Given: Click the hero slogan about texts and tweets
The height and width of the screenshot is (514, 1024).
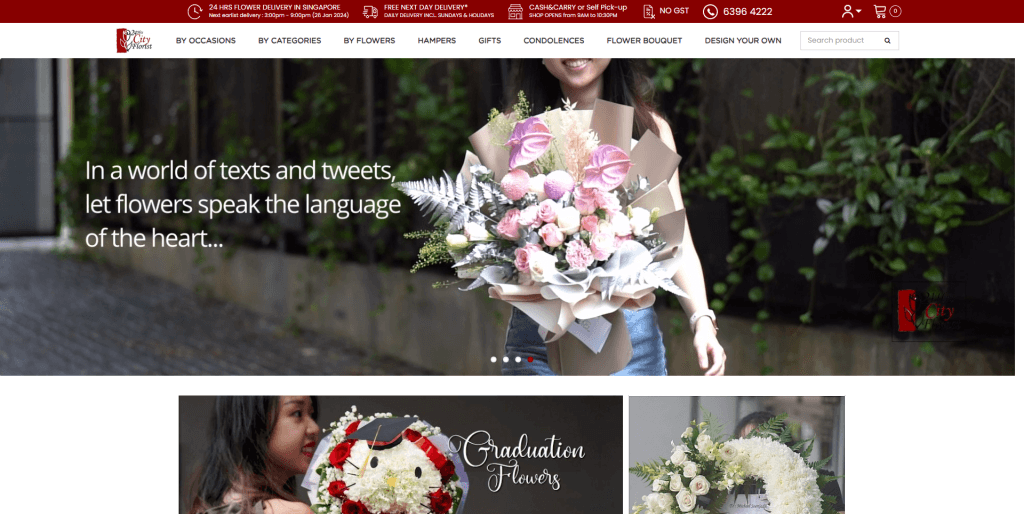Looking at the screenshot, I should [x=242, y=204].
